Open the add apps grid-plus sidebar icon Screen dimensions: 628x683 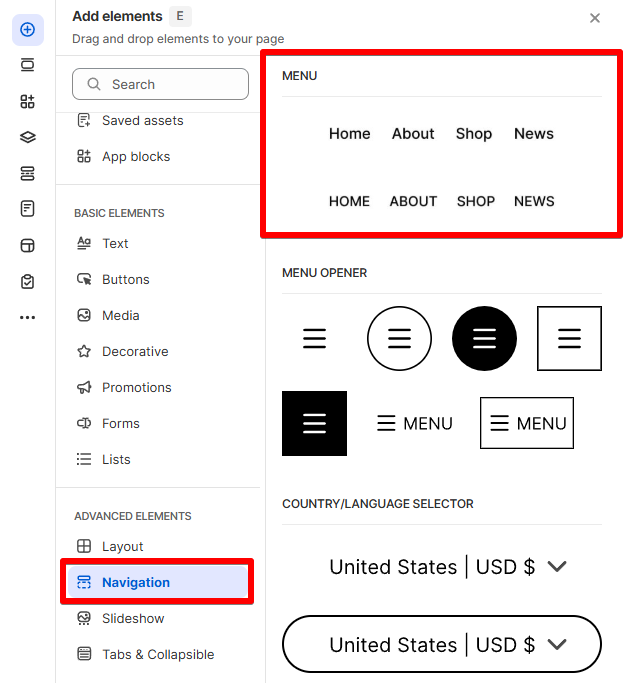coord(27,101)
